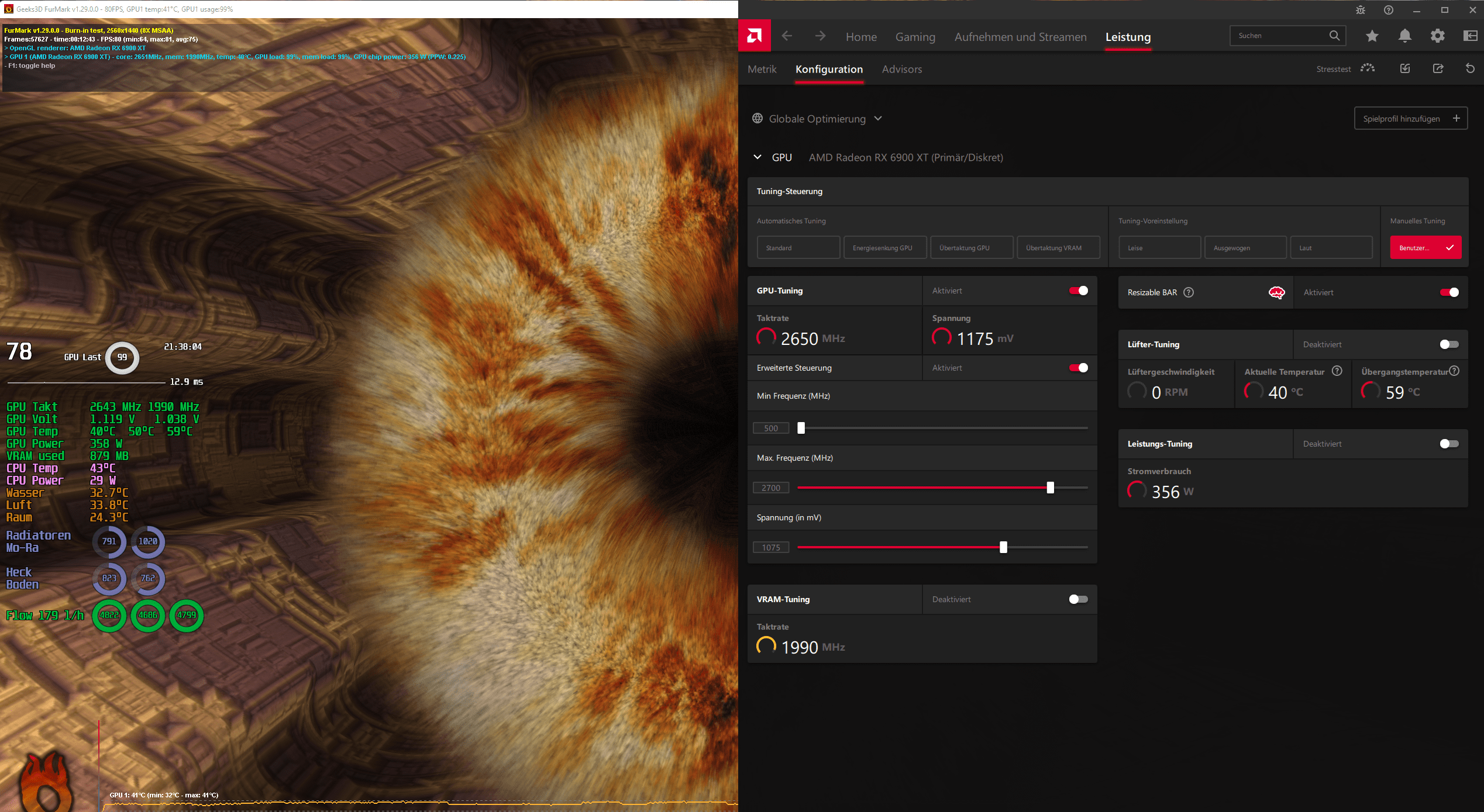
Task: Select Laut tuning preset
Action: [x=1331, y=247]
